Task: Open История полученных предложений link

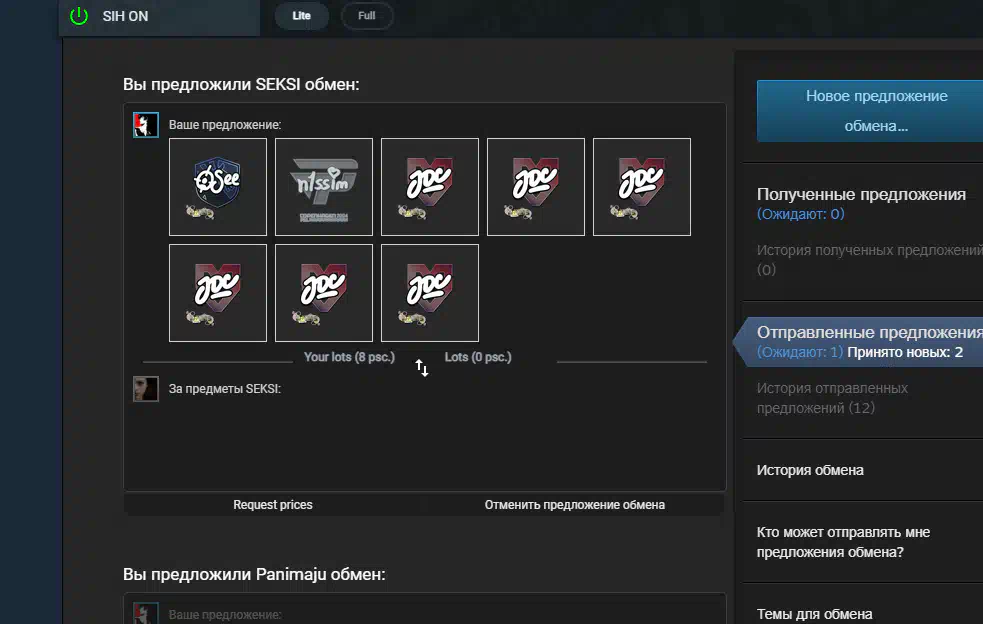Action: pyautogui.click(x=870, y=260)
